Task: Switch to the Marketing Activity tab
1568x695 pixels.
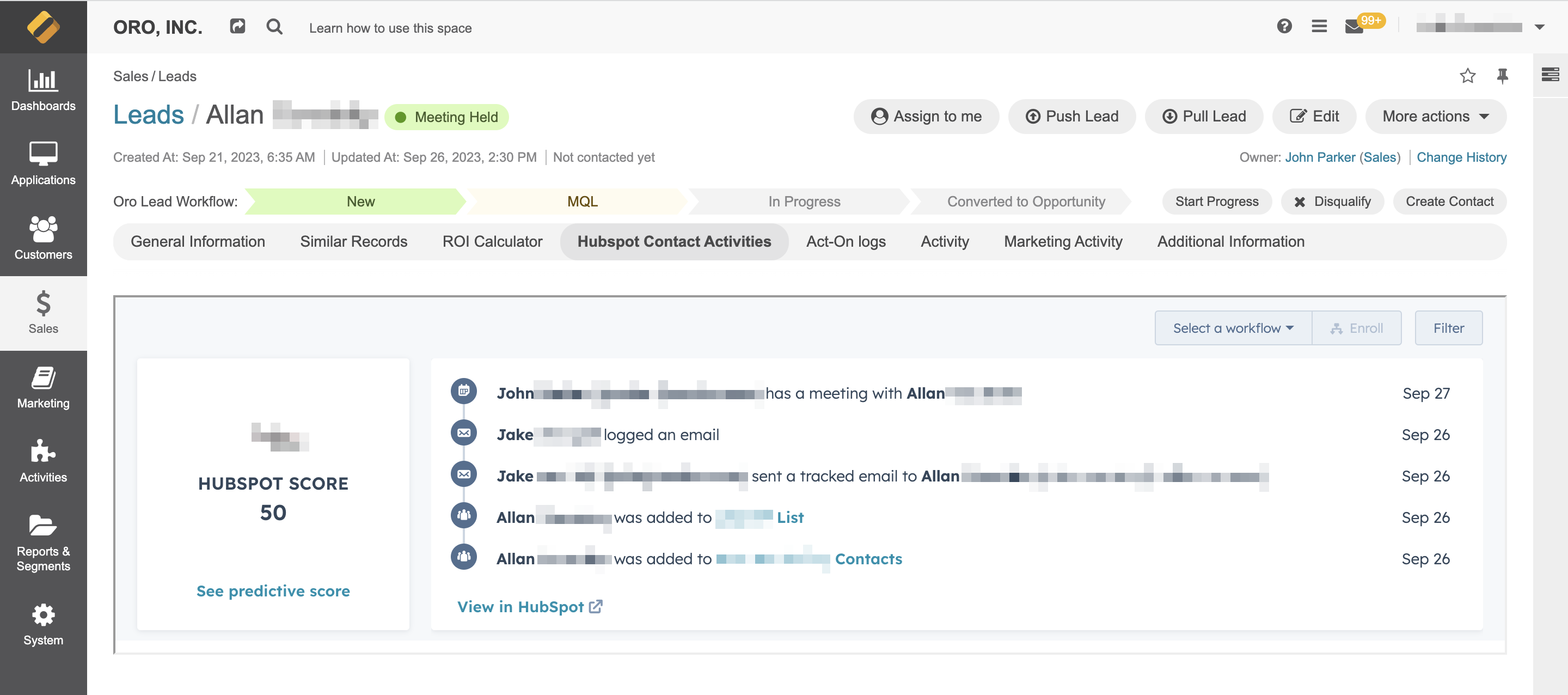Action: [1063, 242]
